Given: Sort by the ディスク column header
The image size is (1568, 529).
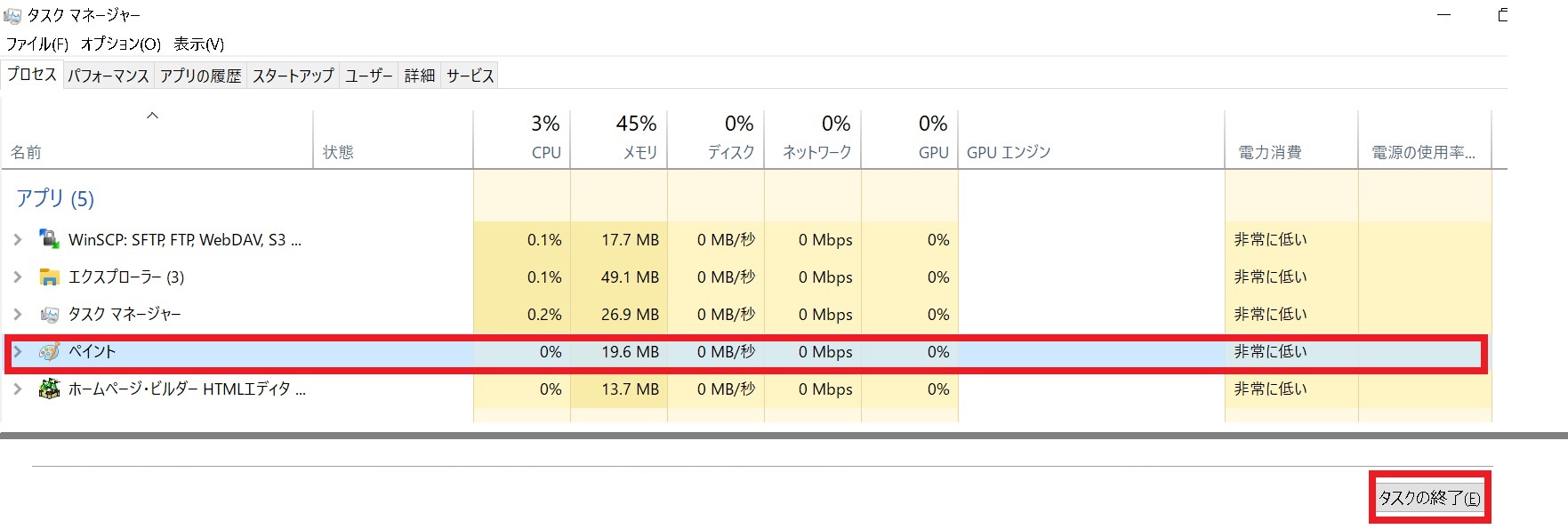Looking at the screenshot, I should (x=716, y=139).
